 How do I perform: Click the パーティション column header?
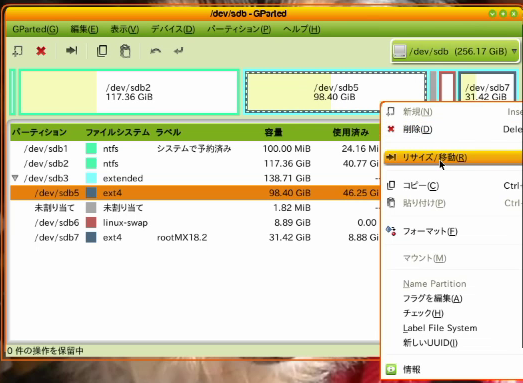[x=39, y=132]
